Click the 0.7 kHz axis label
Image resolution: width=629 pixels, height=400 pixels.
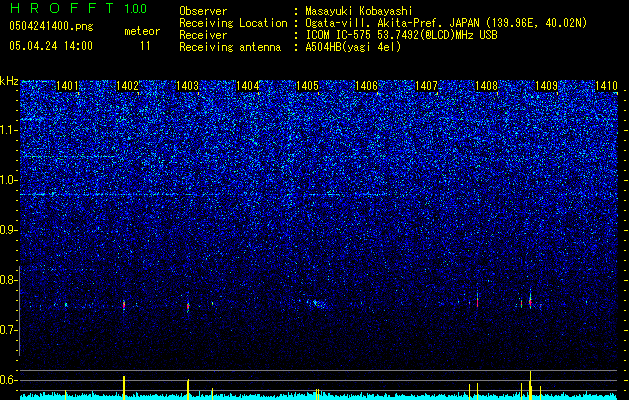[x=8, y=330]
